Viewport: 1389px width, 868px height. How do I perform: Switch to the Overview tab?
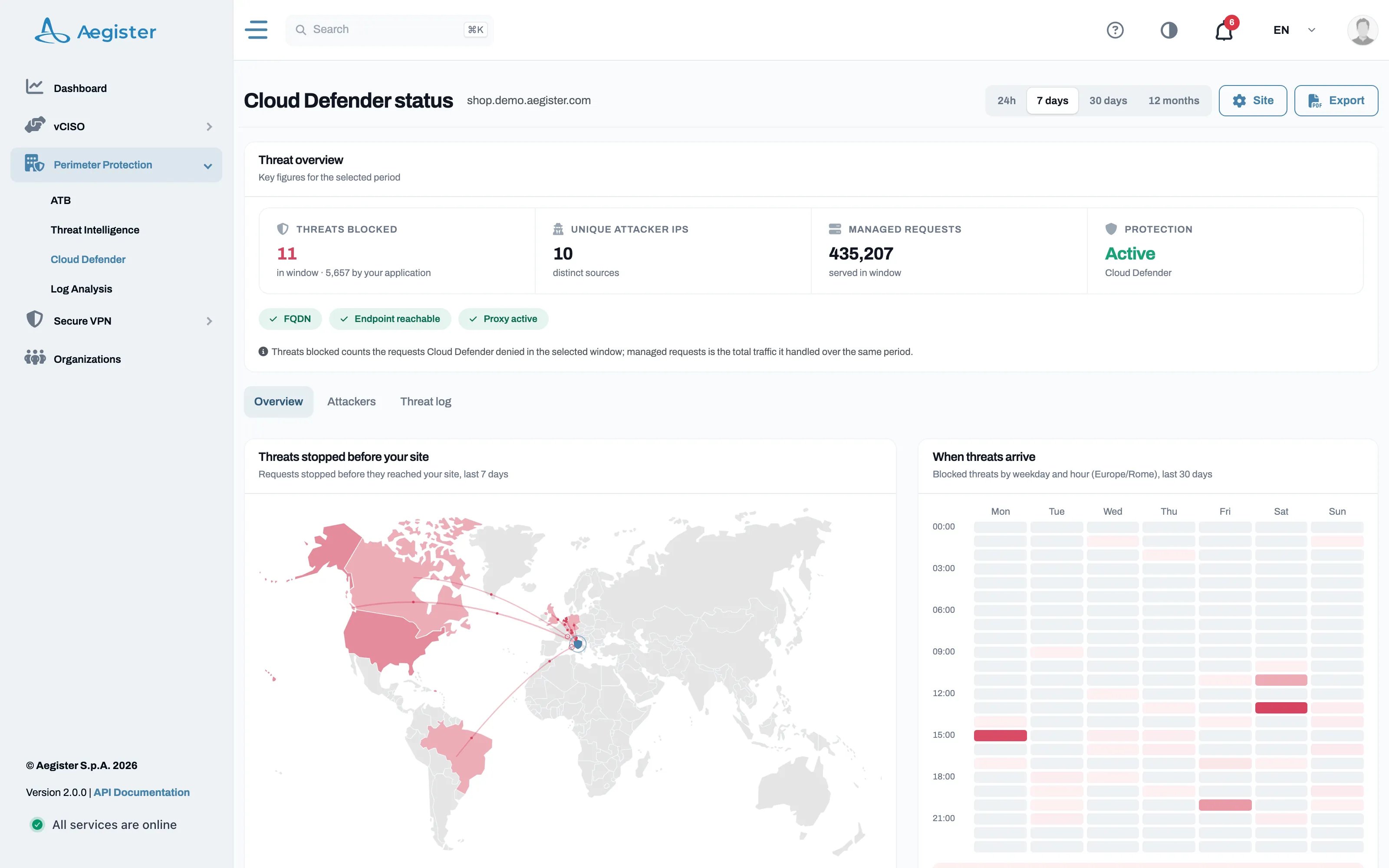(278, 402)
